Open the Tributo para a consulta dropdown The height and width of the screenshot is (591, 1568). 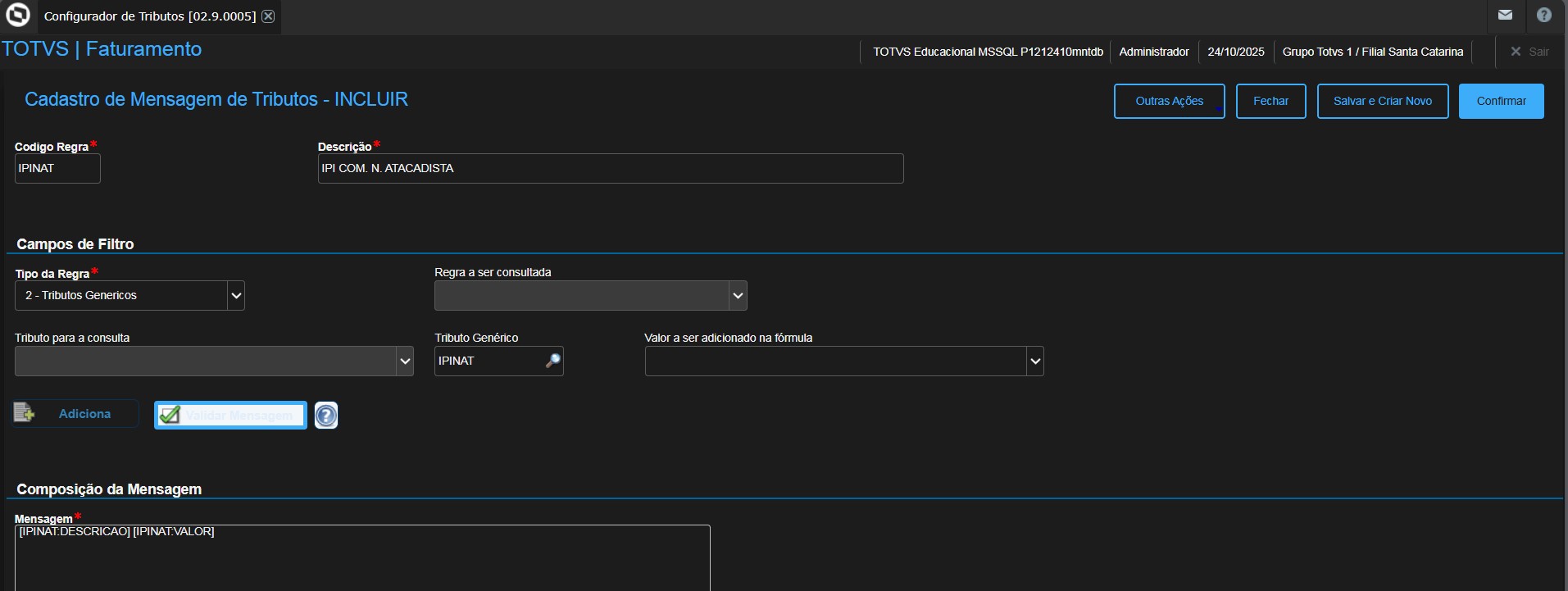(x=404, y=361)
